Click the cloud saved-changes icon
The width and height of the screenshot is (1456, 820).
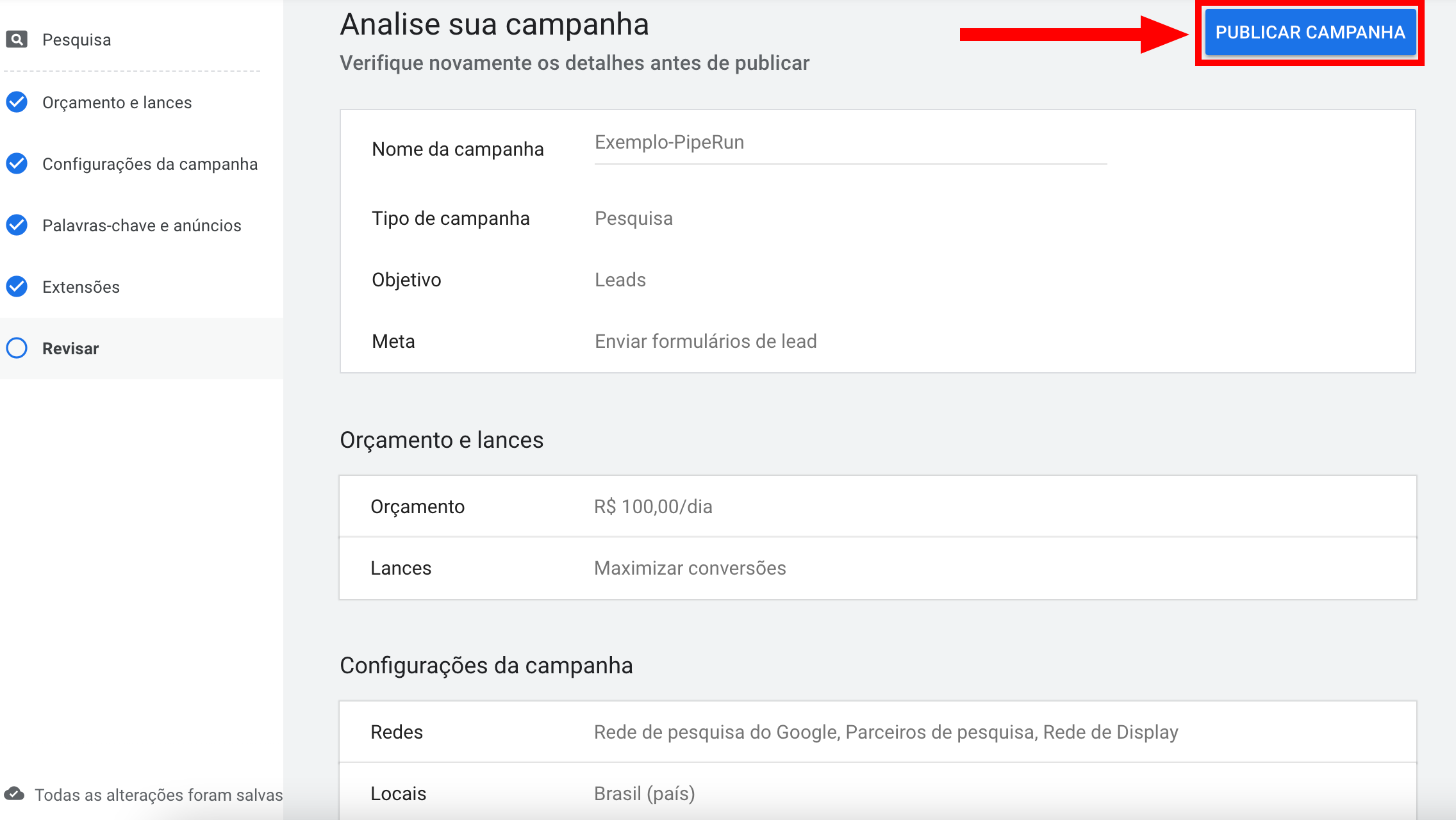14,794
